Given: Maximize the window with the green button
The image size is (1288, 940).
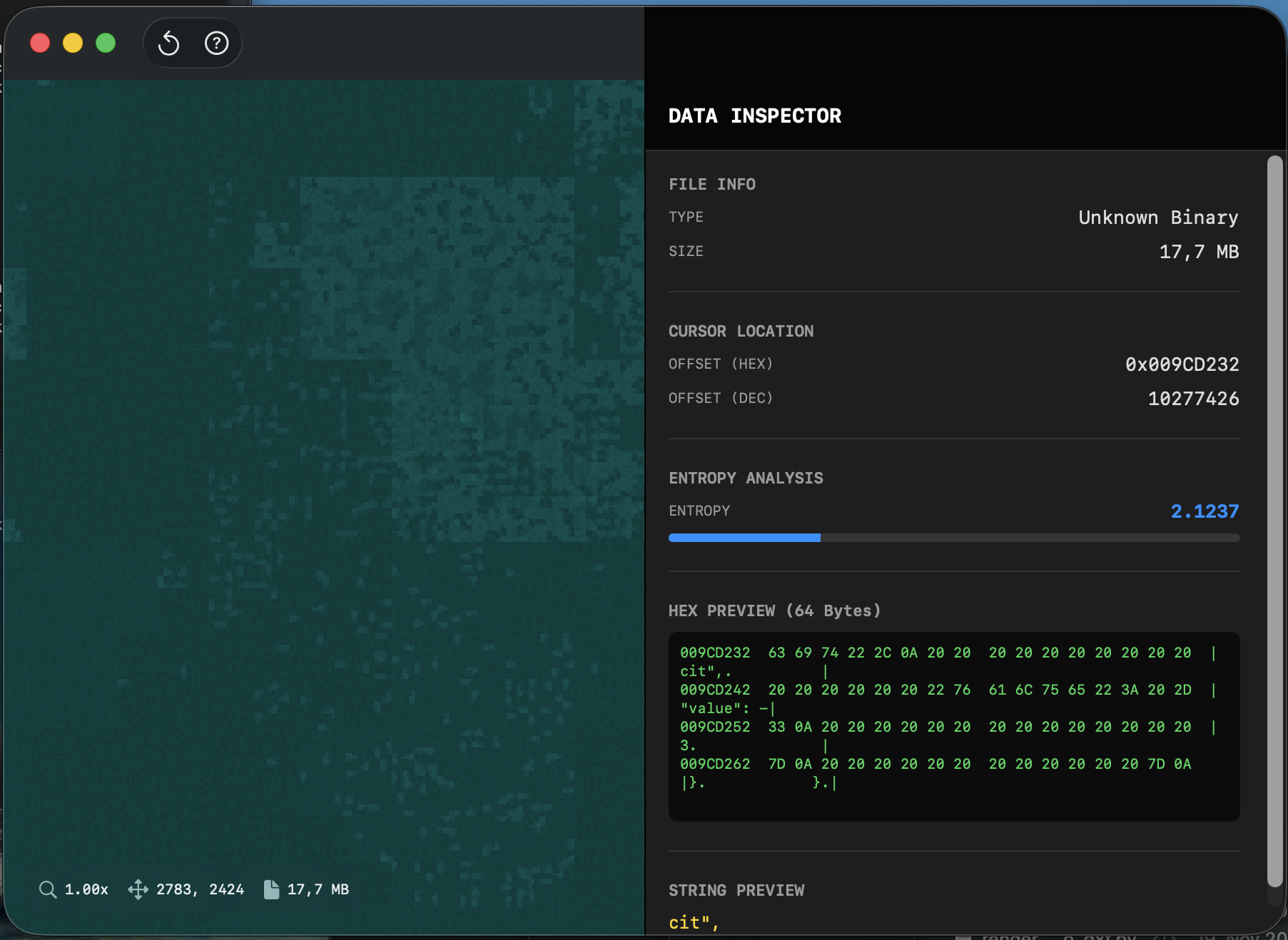Looking at the screenshot, I should pos(106,44).
